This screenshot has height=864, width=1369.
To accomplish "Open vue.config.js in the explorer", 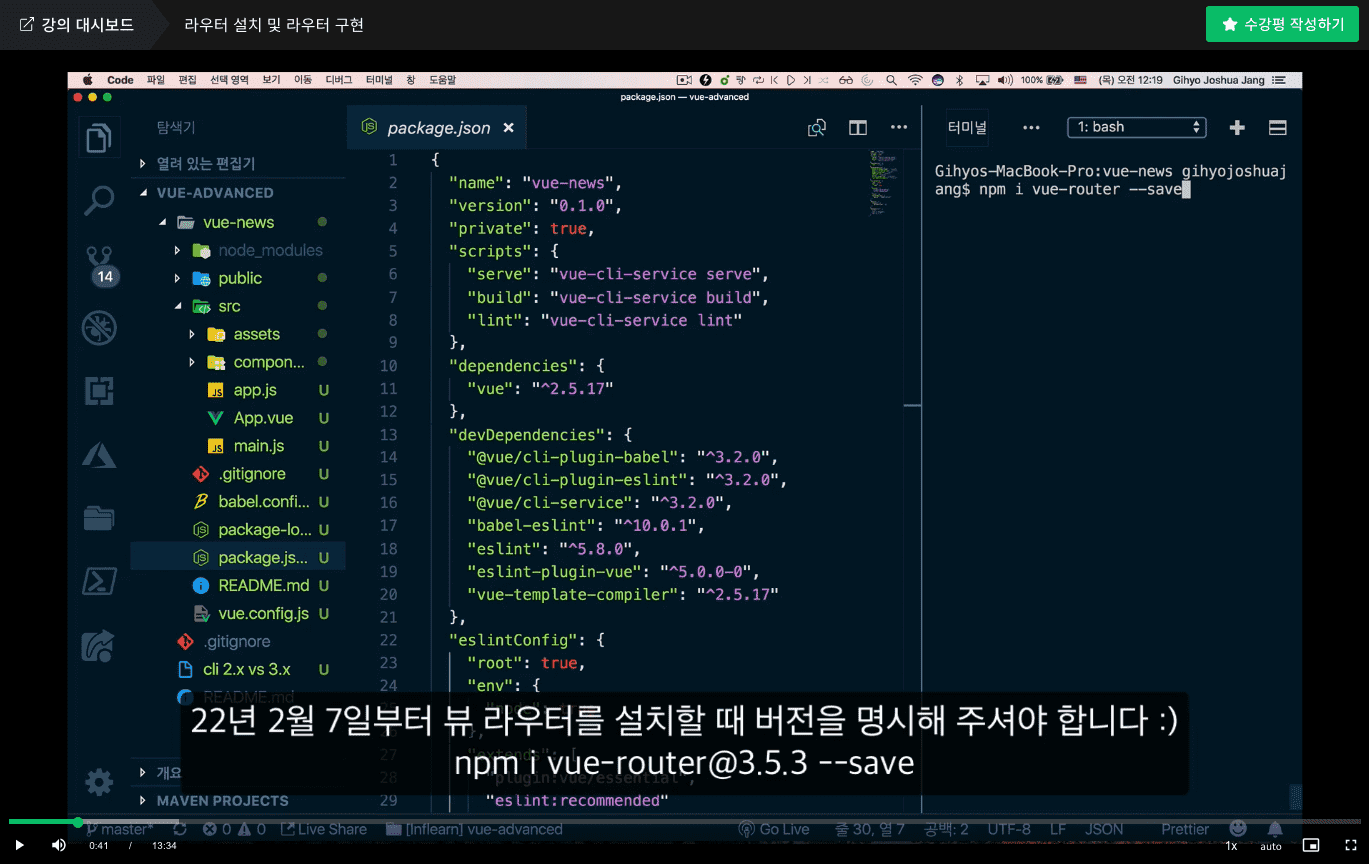I will point(264,613).
